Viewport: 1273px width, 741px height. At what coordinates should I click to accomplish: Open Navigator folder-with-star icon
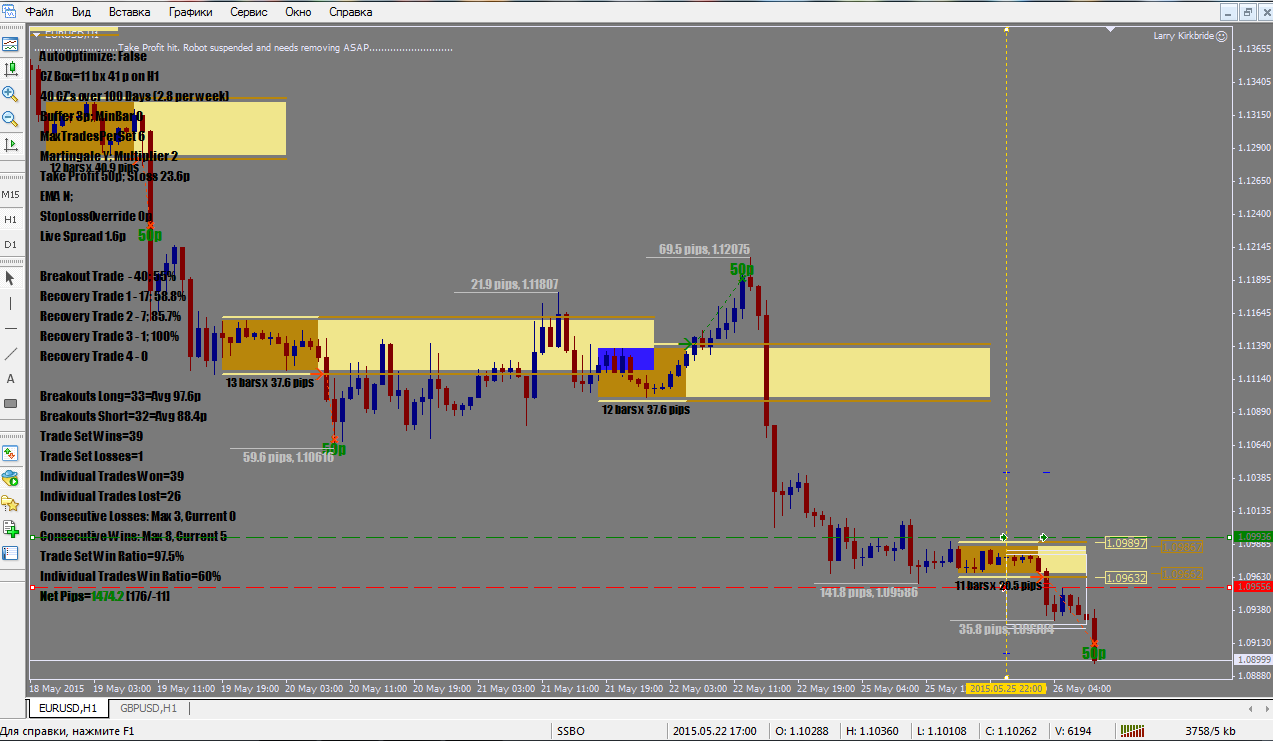(11, 503)
